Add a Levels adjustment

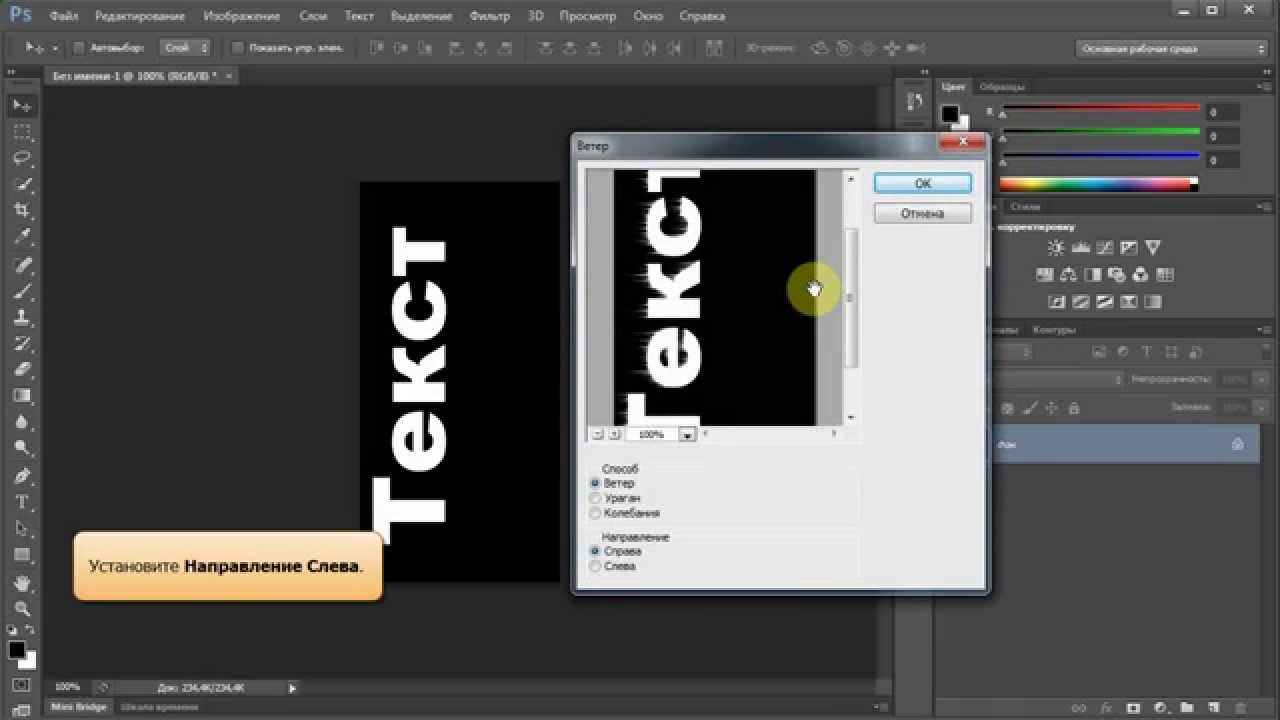pos(1080,248)
